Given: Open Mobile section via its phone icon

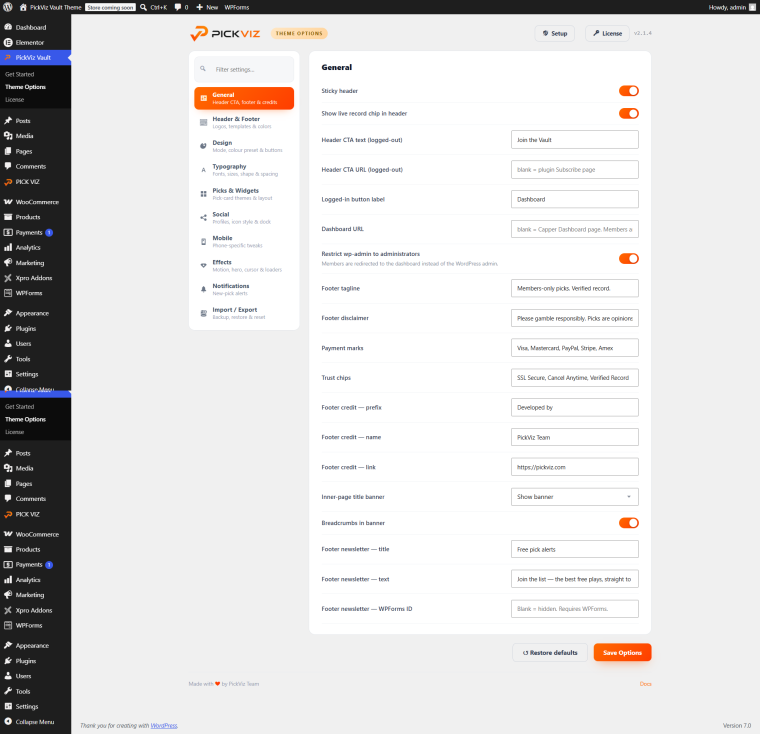Looking at the screenshot, I should coord(204,241).
